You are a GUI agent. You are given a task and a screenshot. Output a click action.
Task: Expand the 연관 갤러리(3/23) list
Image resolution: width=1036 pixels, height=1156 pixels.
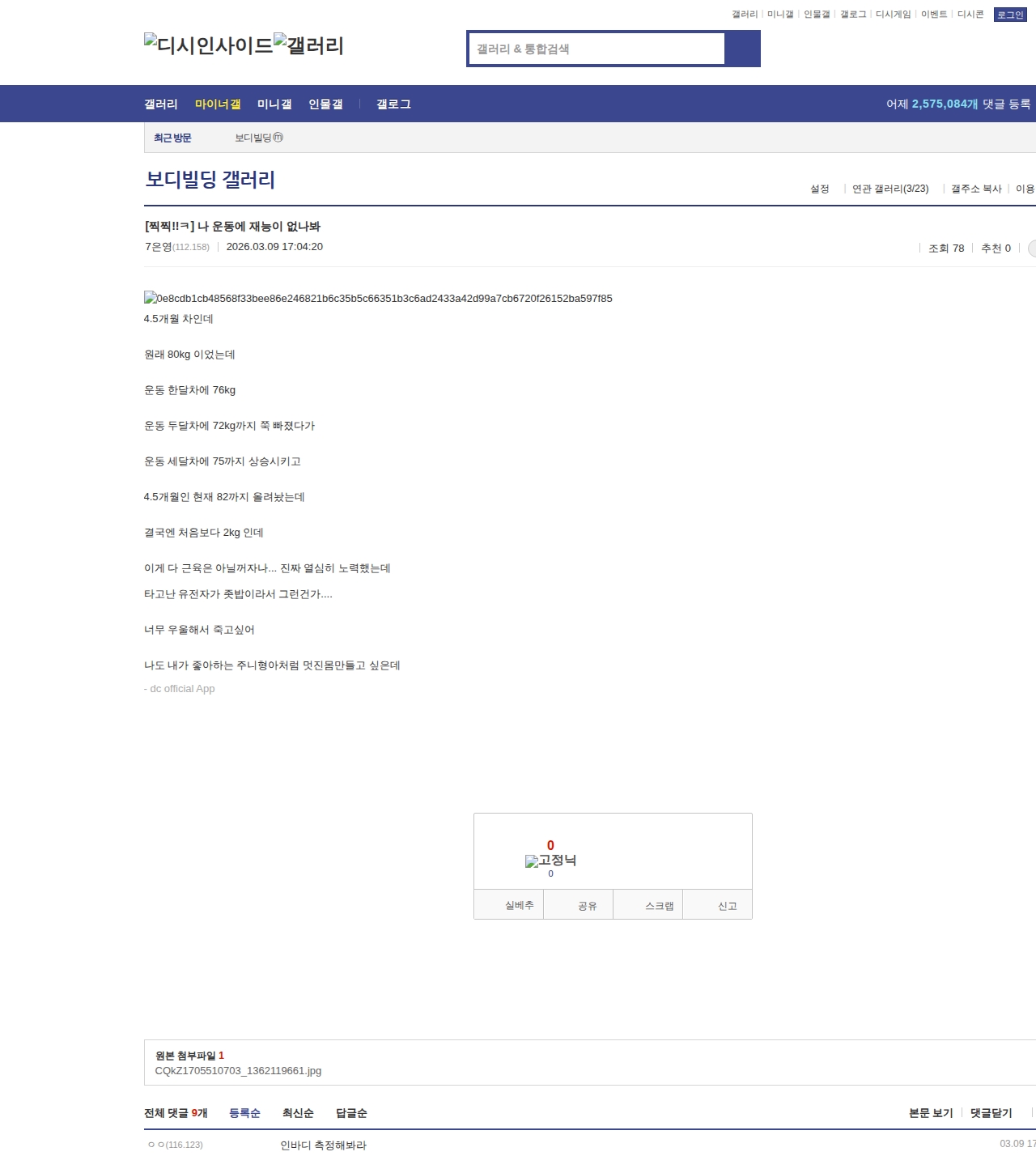[890, 189]
